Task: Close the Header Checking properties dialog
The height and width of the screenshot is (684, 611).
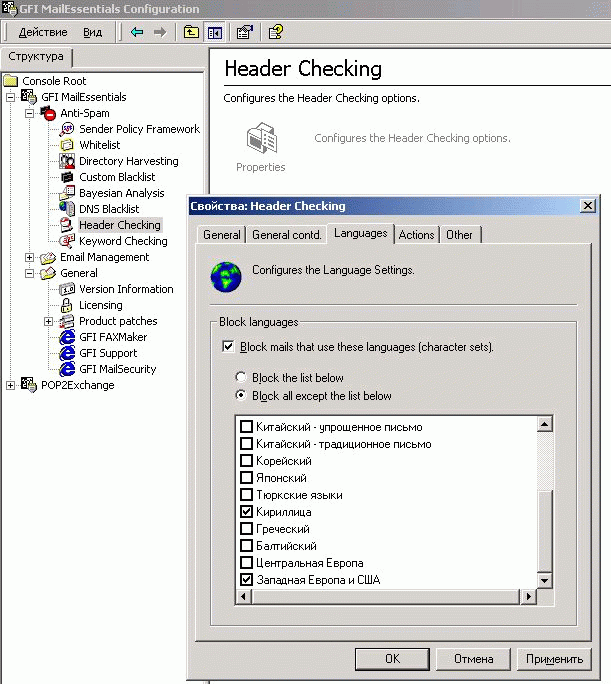Action: point(588,205)
